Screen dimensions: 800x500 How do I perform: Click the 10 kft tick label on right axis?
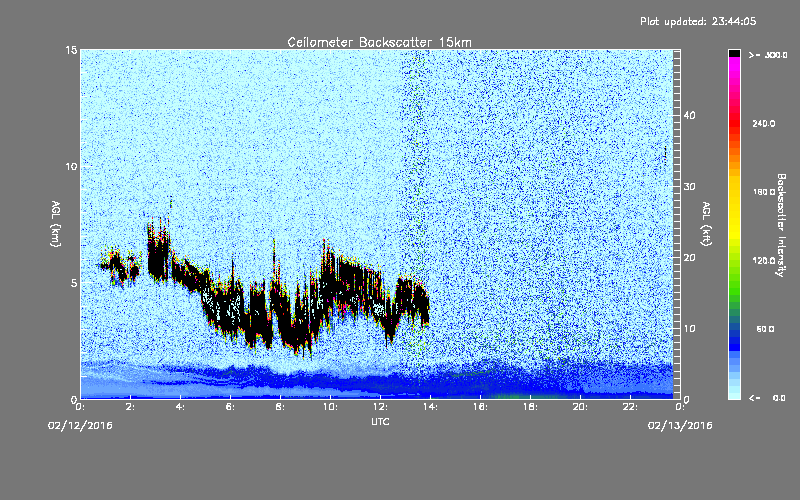click(x=689, y=329)
